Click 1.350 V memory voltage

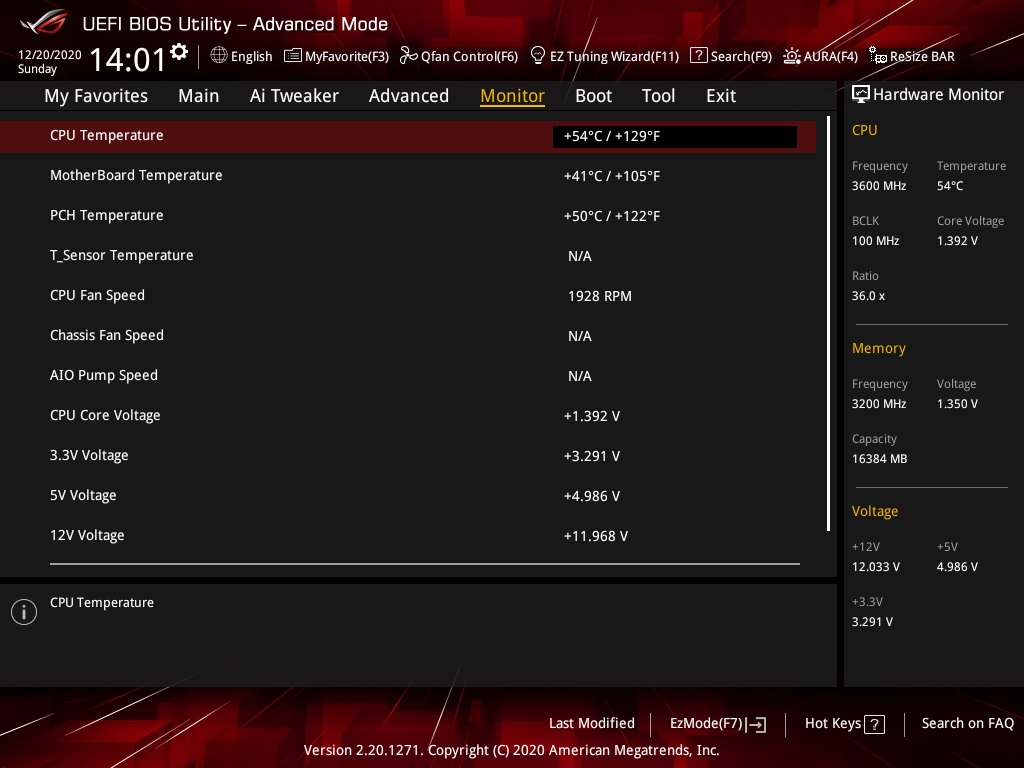(x=957, y=404)
